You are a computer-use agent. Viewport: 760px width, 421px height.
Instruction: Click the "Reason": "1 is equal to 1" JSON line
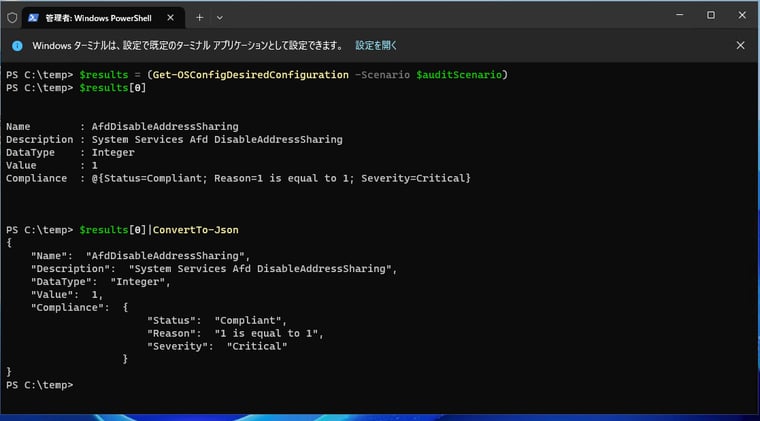click(235, 333)
